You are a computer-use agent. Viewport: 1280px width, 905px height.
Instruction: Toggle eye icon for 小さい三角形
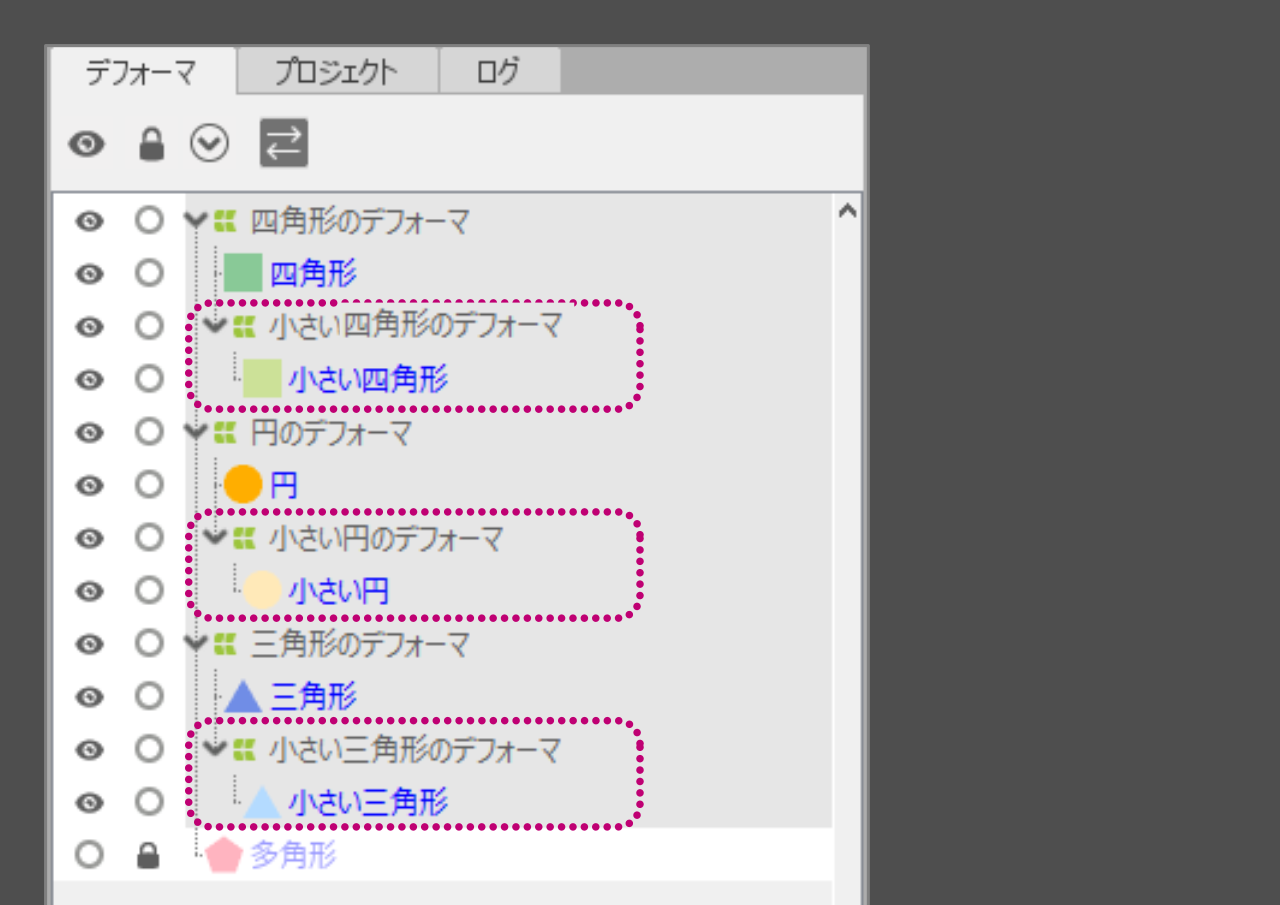pyautogui.click(x=90, y=802)
